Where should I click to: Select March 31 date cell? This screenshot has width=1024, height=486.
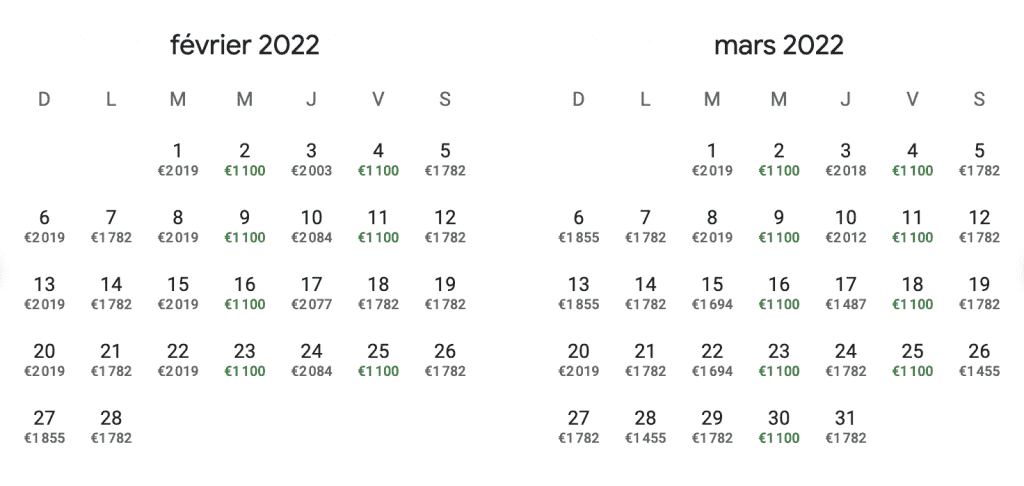(x=846, y=427)
